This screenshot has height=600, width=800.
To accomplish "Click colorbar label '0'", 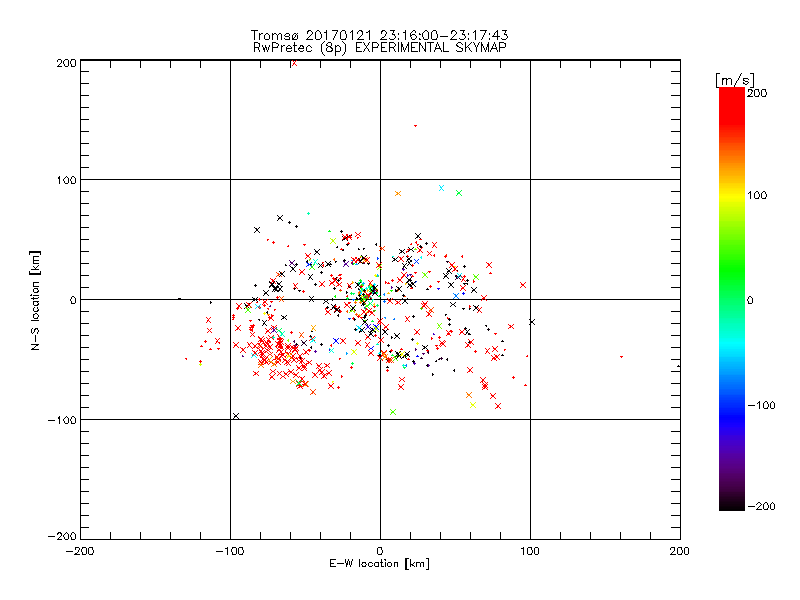I will [x=750, y=300].
